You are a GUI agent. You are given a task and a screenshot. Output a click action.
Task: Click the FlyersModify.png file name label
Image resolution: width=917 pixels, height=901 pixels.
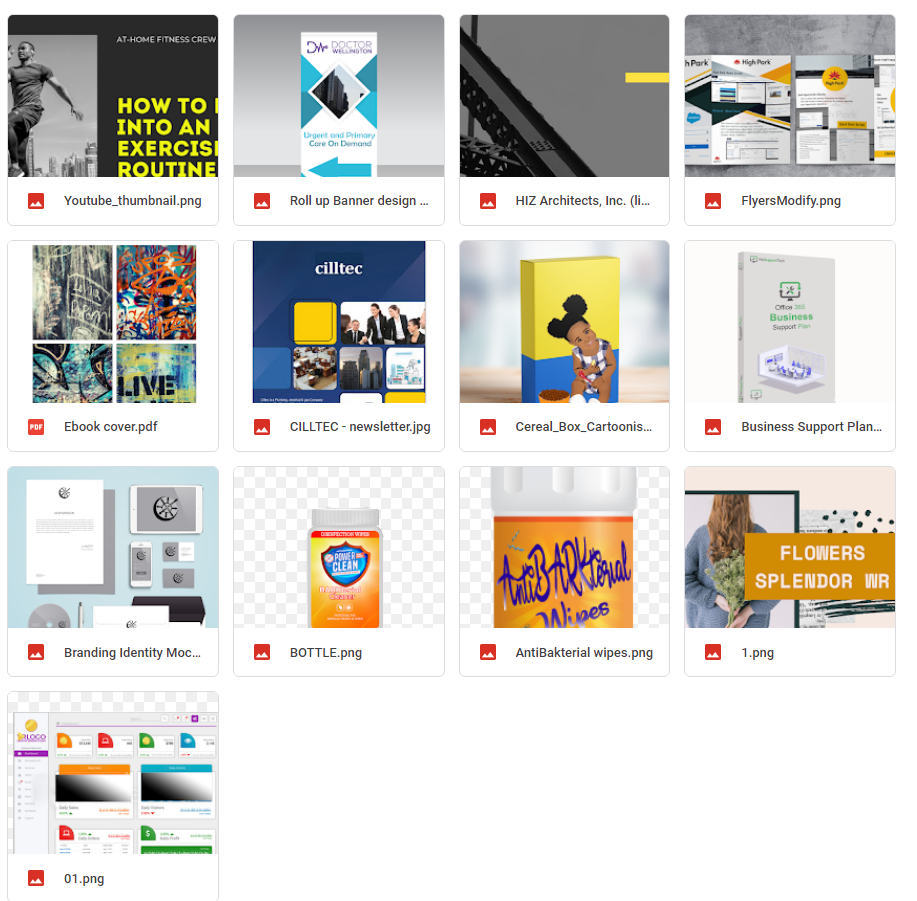(791, 201)
